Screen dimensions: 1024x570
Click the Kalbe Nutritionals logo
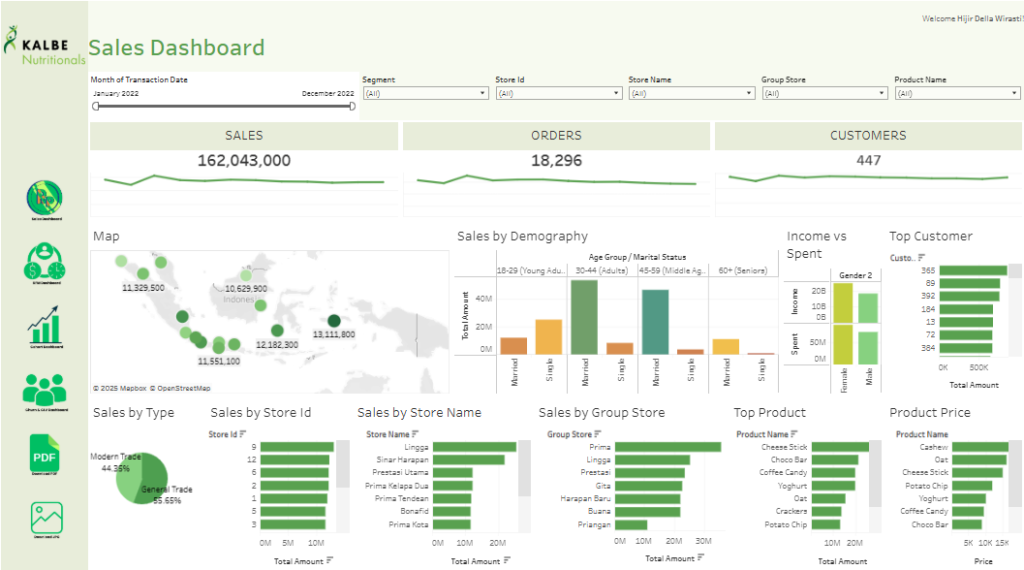[x=44, y=46]
